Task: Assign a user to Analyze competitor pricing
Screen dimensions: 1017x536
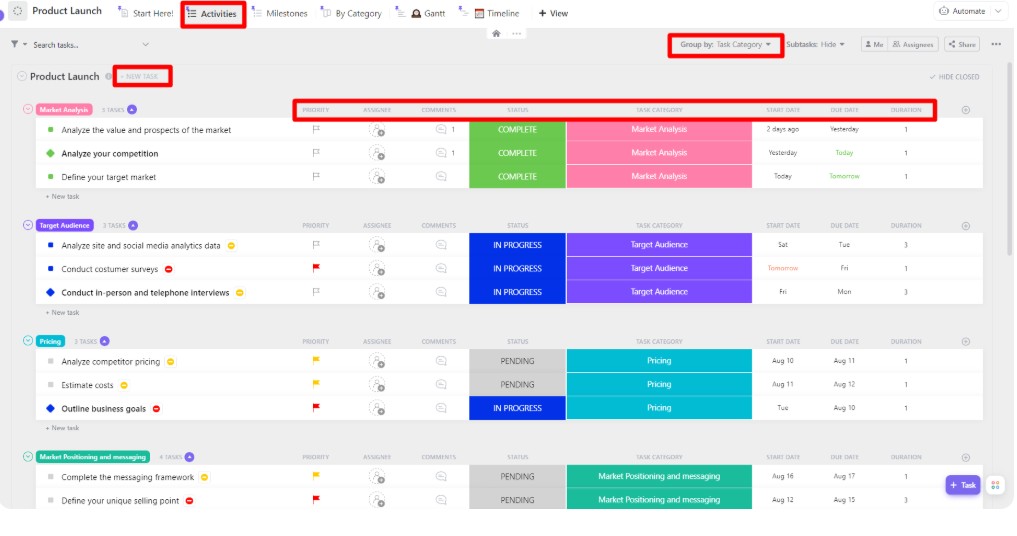Action: tap(377, 361)
